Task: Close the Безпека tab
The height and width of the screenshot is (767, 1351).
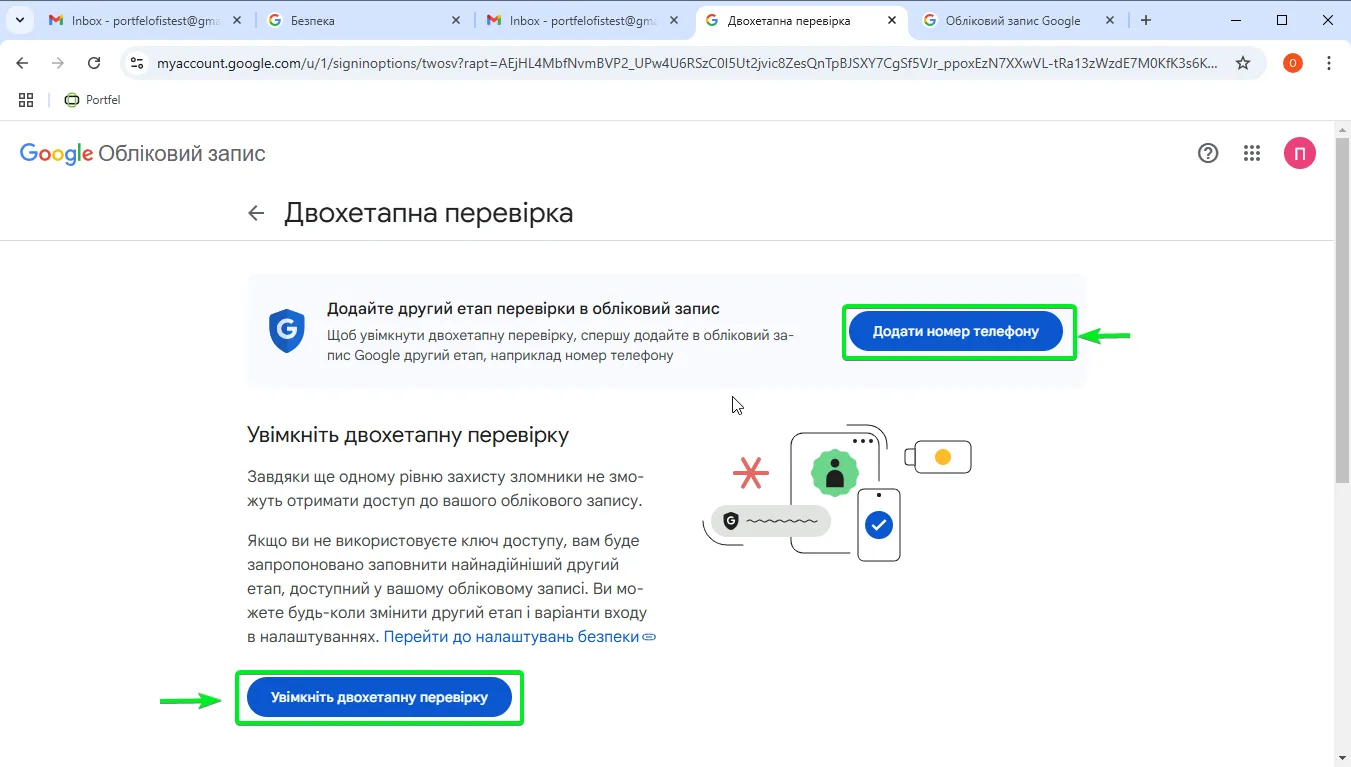Action: point(456,20)
